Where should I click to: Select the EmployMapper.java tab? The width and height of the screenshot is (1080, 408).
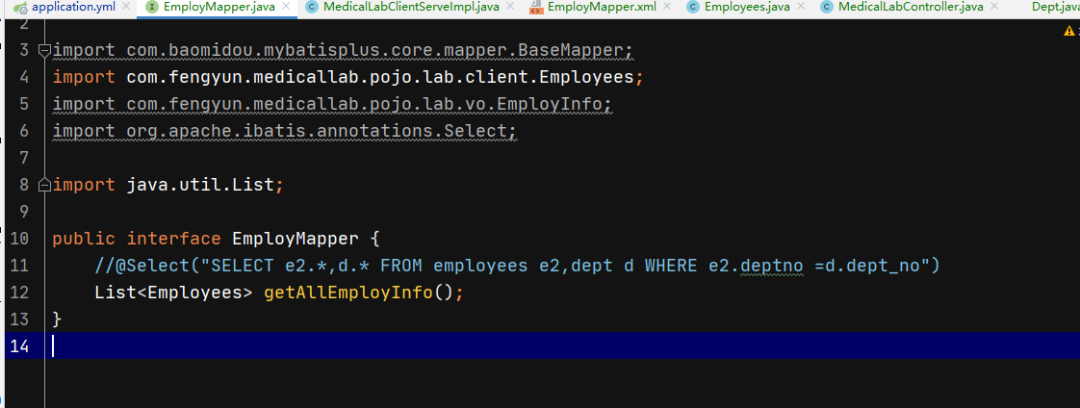[x=219, y=8]
